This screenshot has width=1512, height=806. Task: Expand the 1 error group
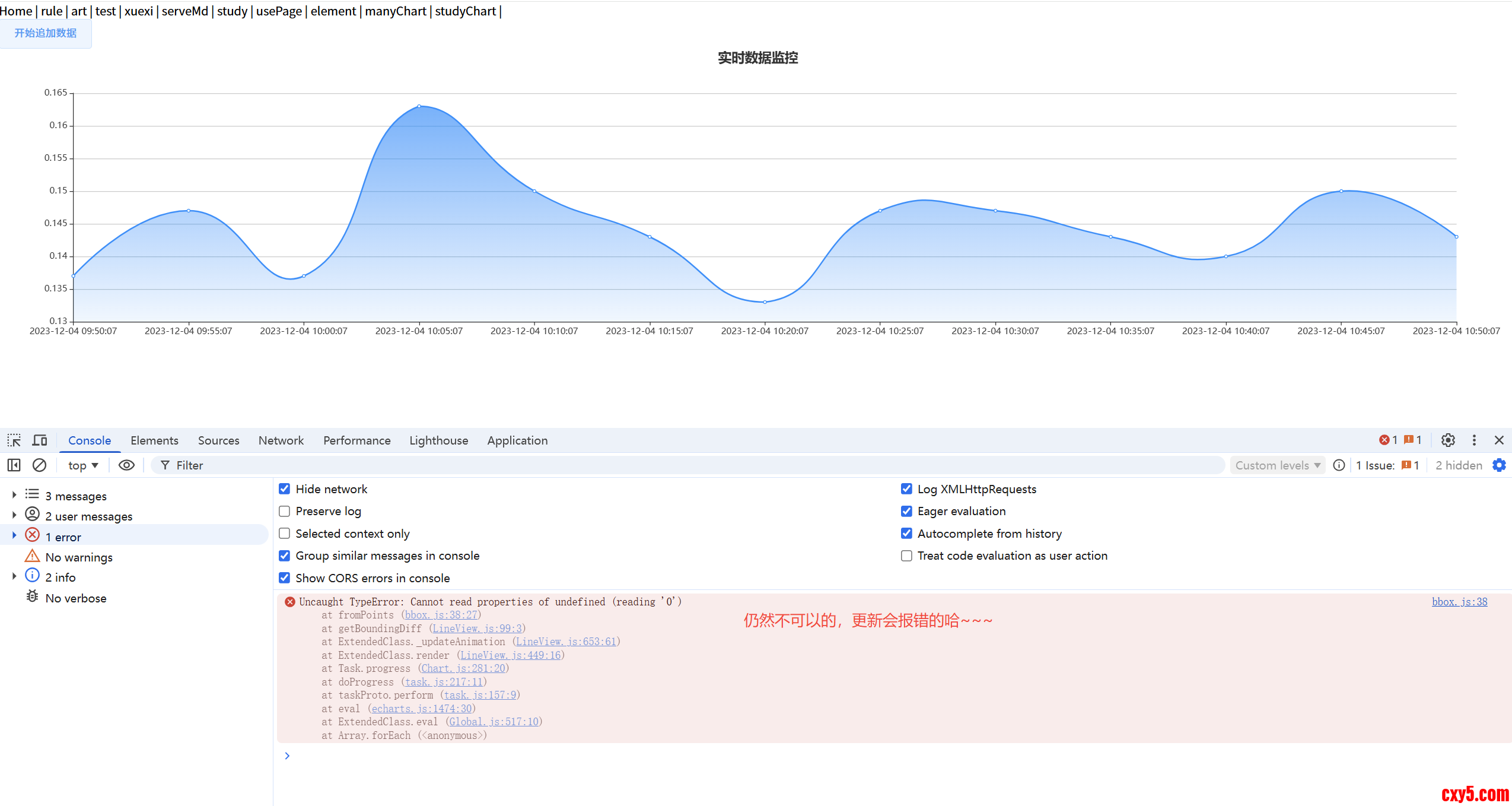[14, 537]
